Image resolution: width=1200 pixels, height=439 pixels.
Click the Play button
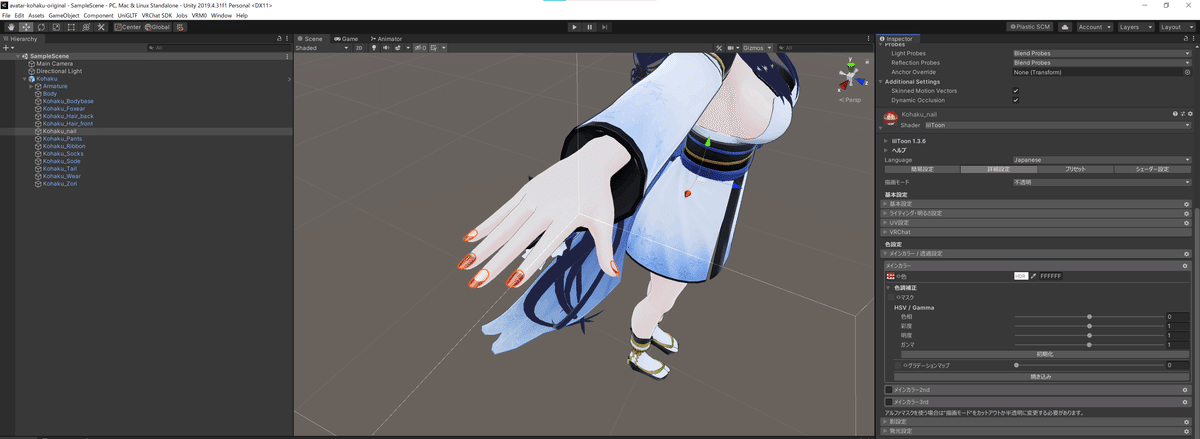[574, 27]
